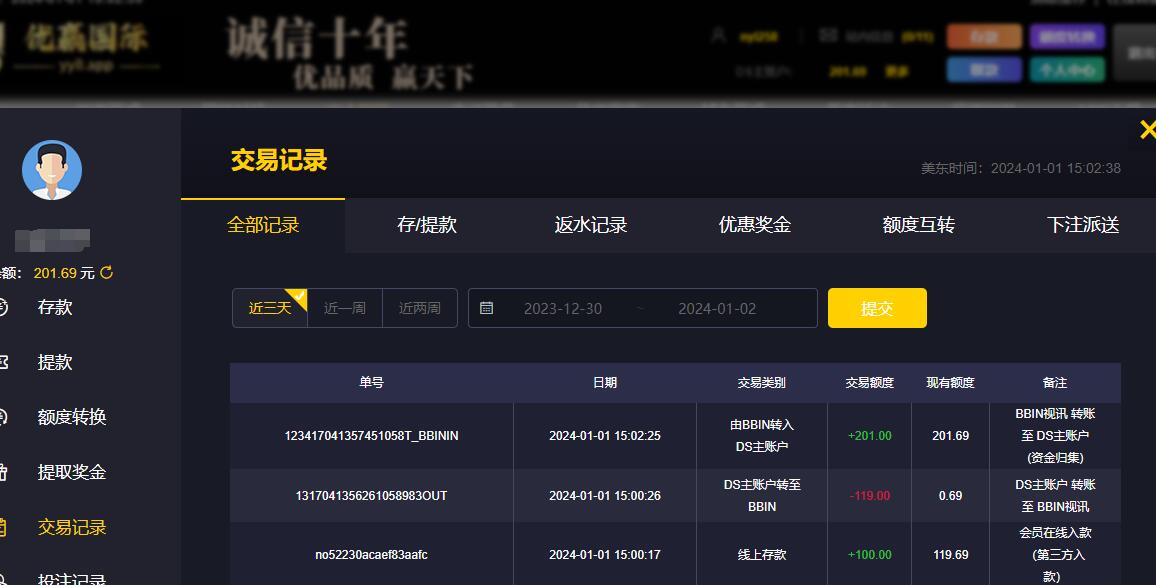
Task: Open 存款 in the sidebar
Action: (x=55, y=307)
